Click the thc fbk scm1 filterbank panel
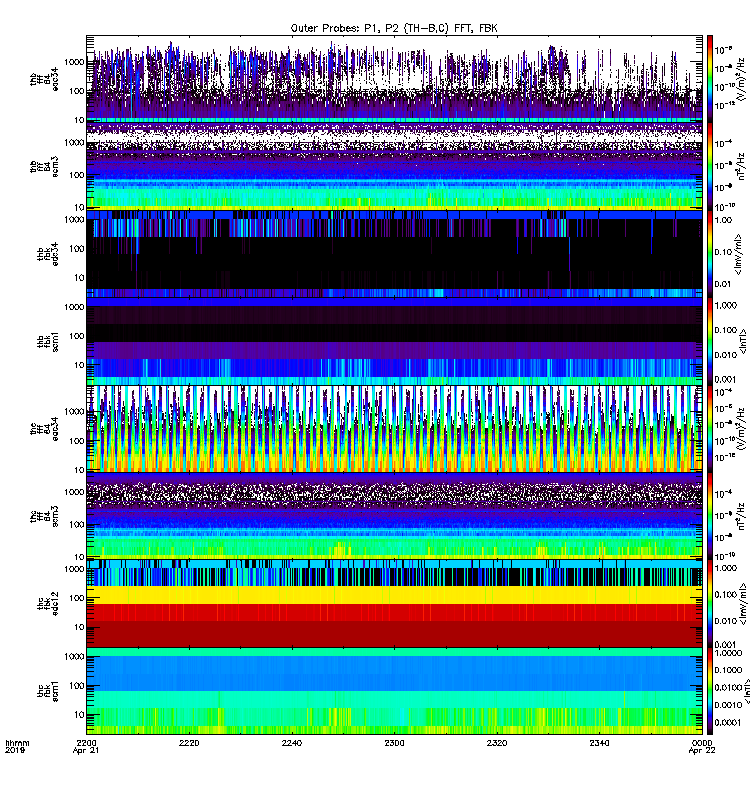The height and width of the screenshot is (800, 750). click(394, 691)
